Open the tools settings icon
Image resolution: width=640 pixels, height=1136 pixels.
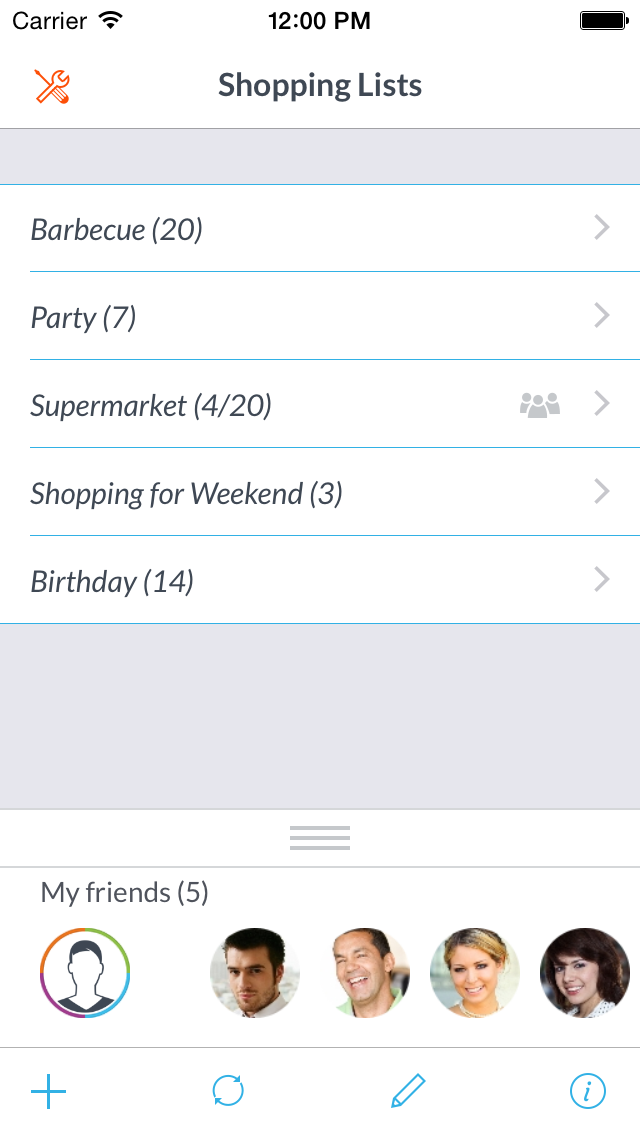coord(52,87)
